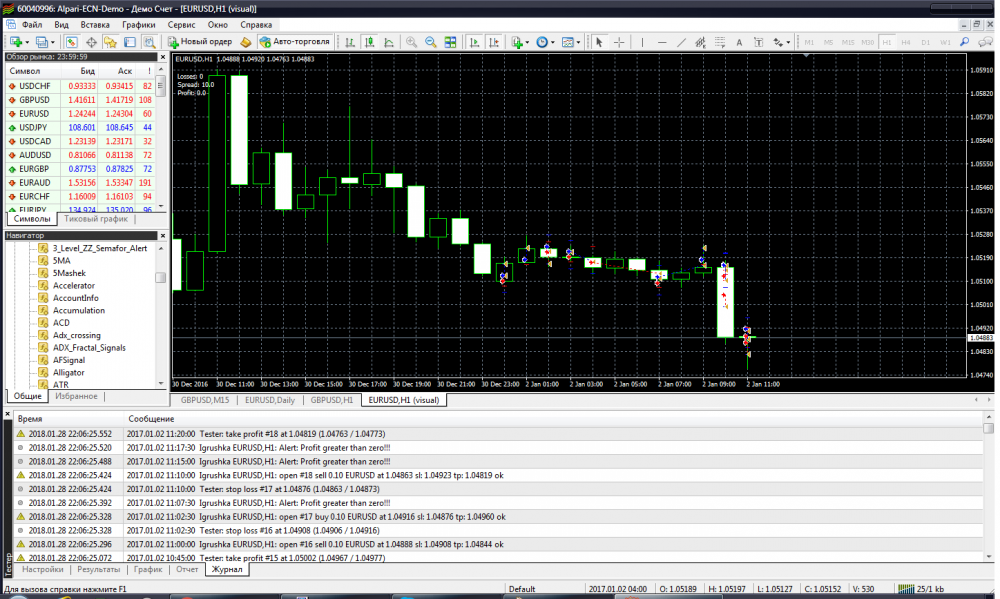Tile chart windows with grid icon
The image size is (1000, 599).
click(x=450, y=42)
